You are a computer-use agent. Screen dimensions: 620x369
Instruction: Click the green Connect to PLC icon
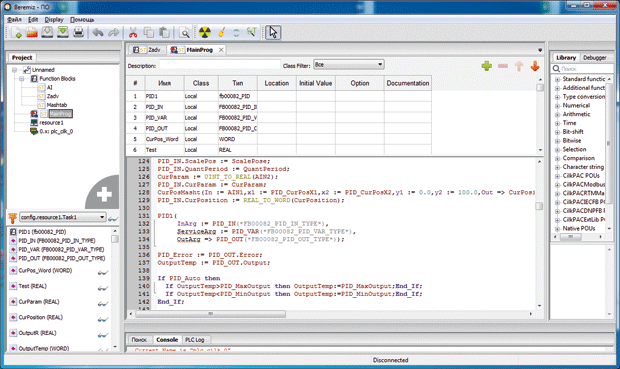[236, 32]
